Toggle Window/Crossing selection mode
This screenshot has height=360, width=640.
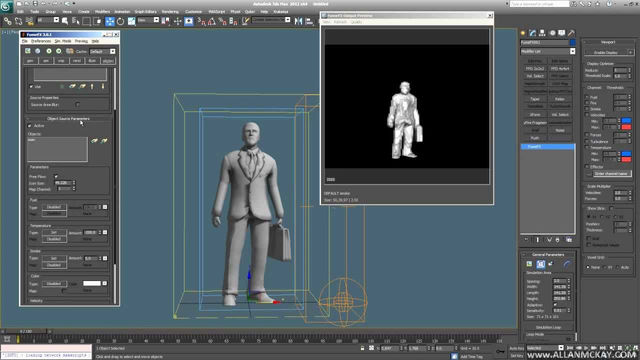click(x=98, y=21)
